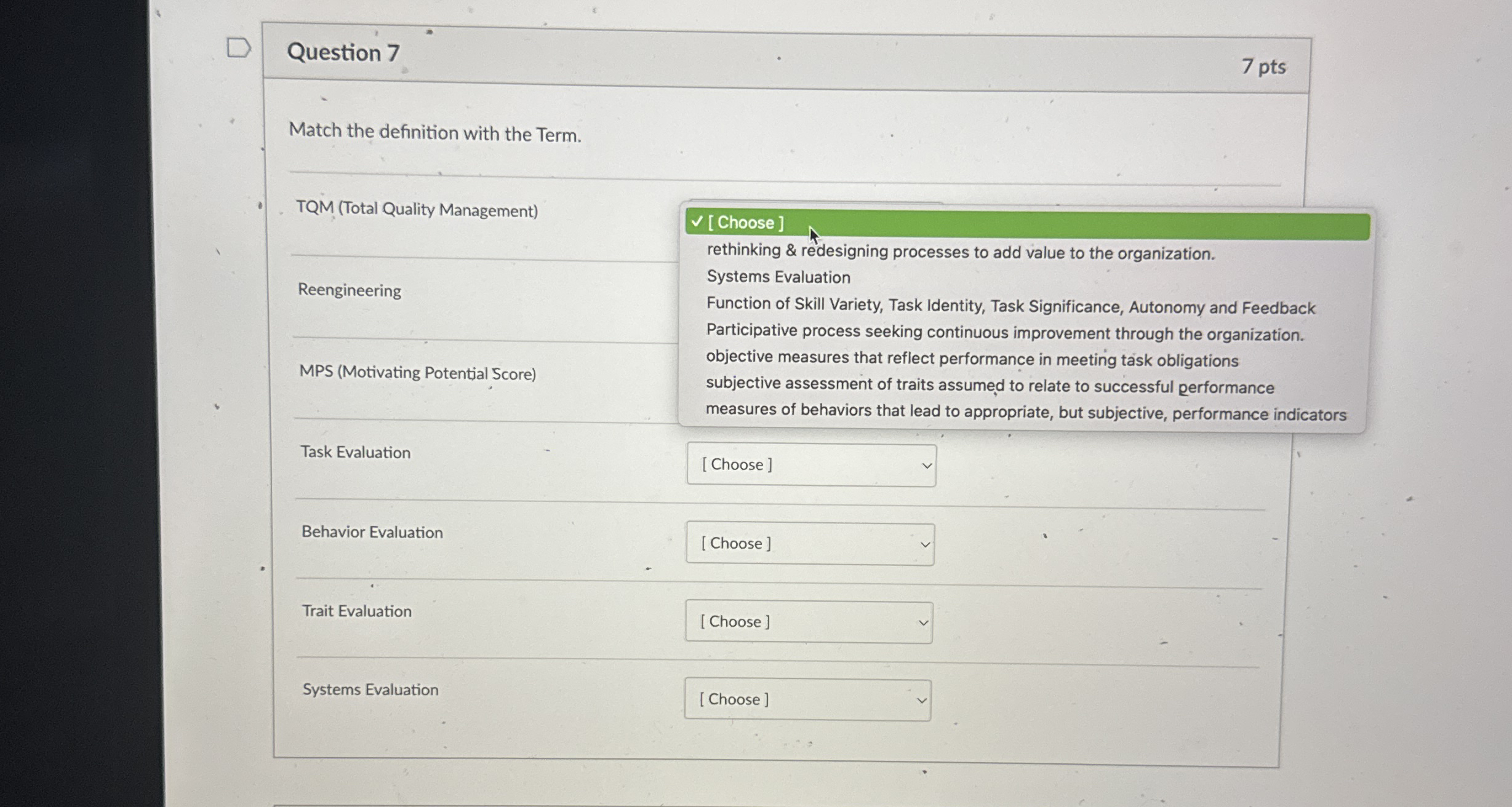1512x807 pixels.
Task: Click the Reengineering term label
Action: coord(350,290)
